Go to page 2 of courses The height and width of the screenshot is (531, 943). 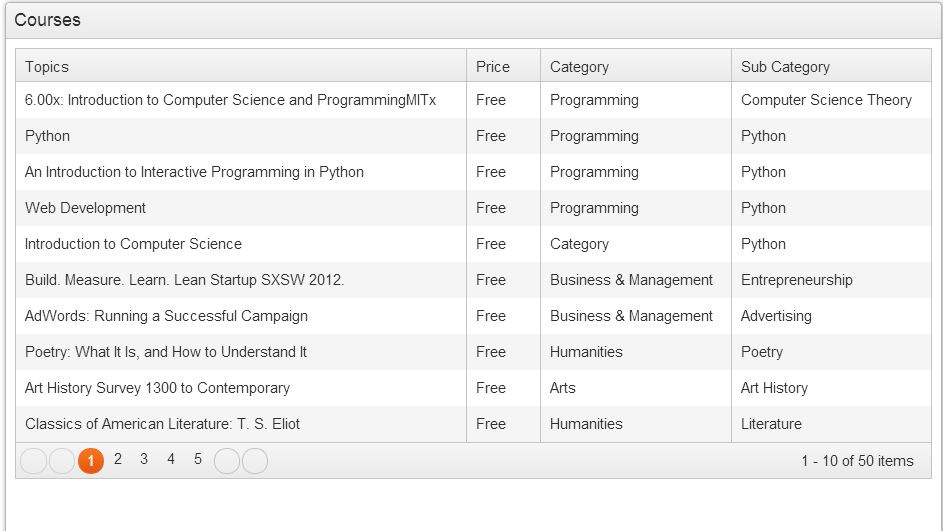pyautogui.click(x=118, y=460)
